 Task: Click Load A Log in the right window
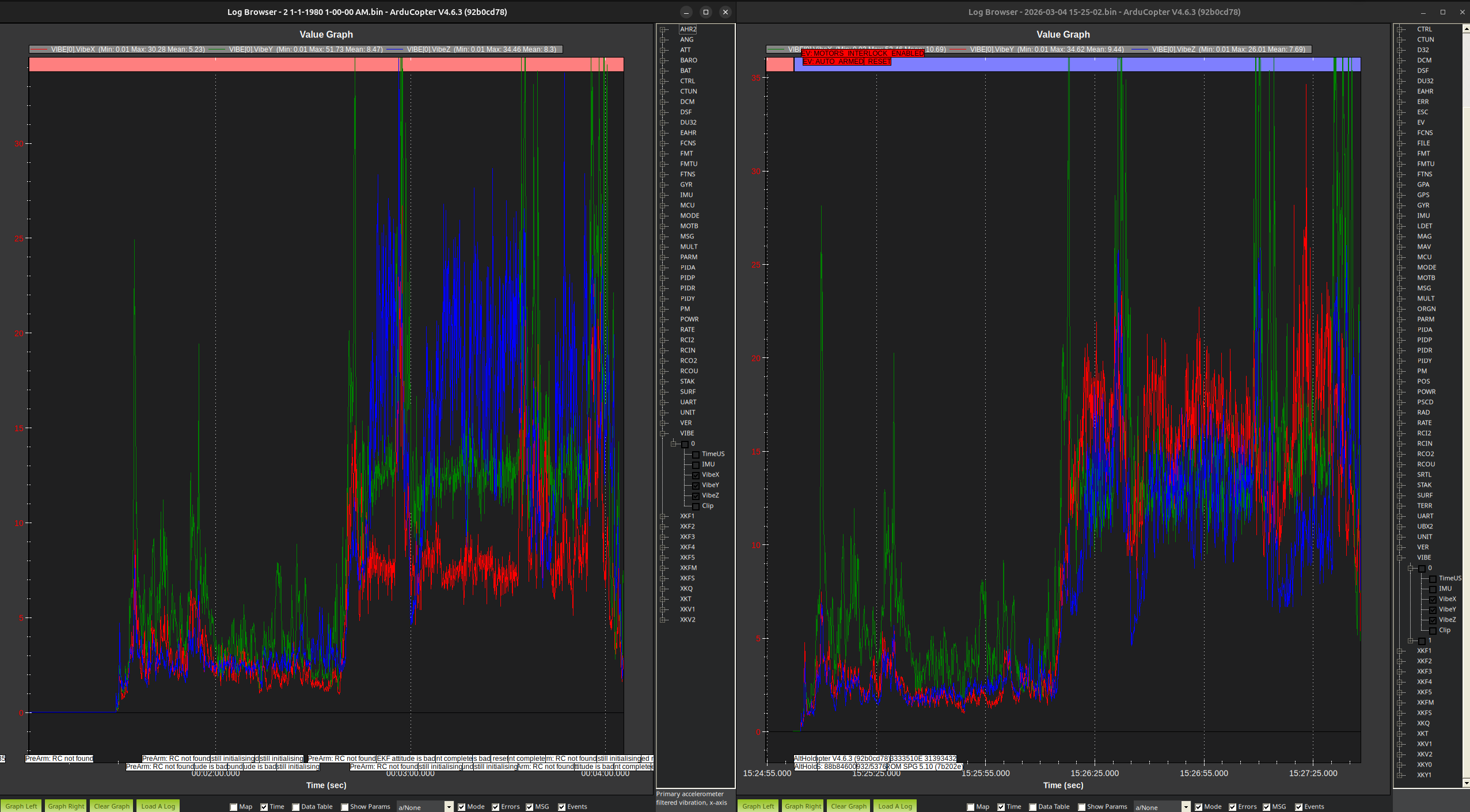[x=895, y=806]
